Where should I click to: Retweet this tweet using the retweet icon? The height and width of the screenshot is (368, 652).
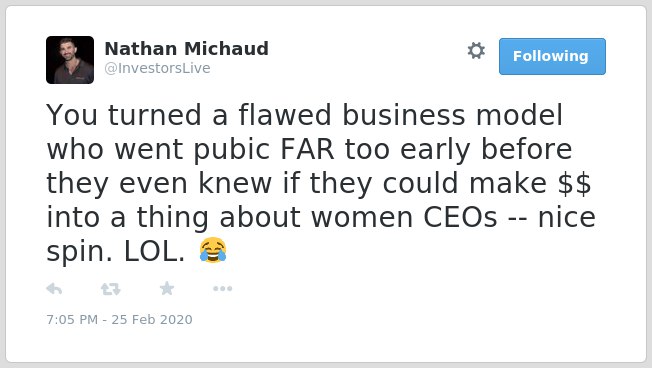coord(111,289)
